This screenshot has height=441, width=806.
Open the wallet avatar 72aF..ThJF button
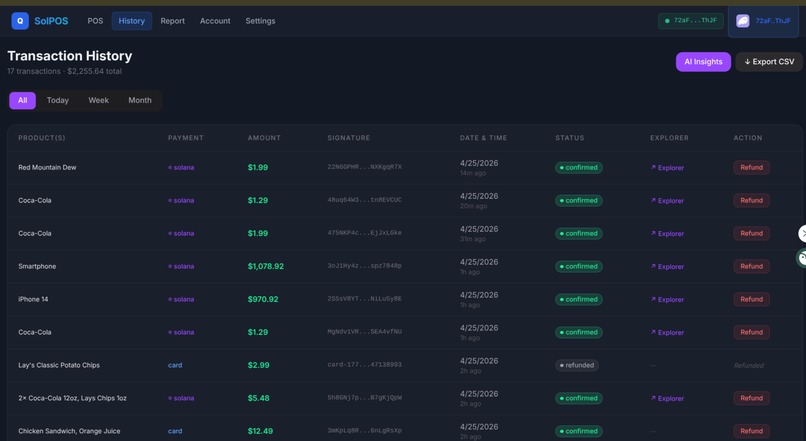point(763,21)
